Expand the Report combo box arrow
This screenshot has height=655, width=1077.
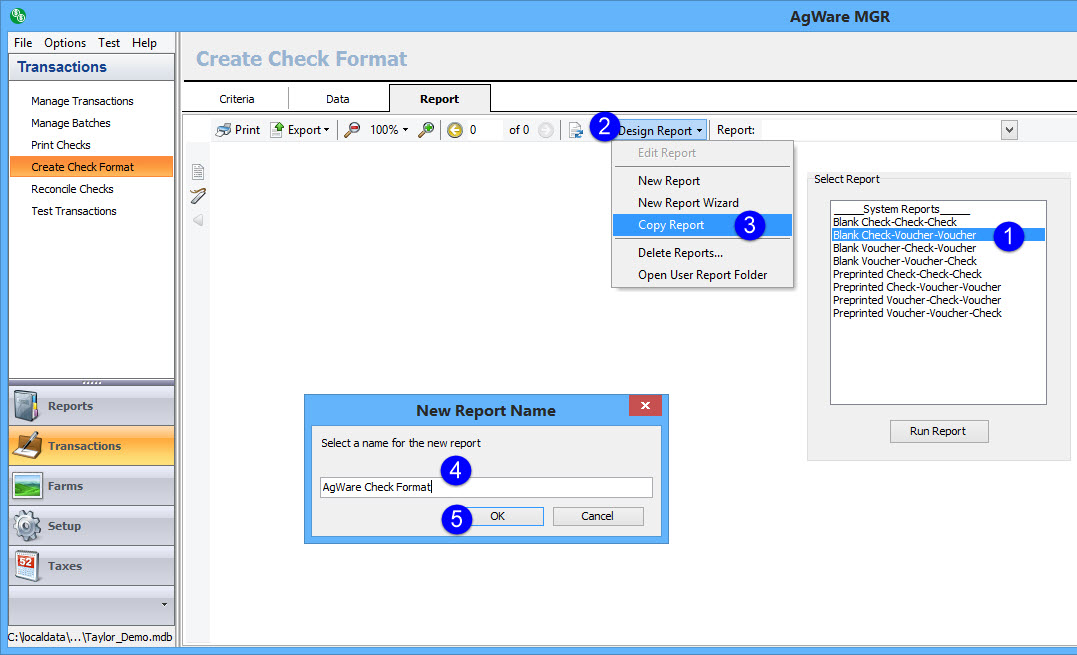1008,130
